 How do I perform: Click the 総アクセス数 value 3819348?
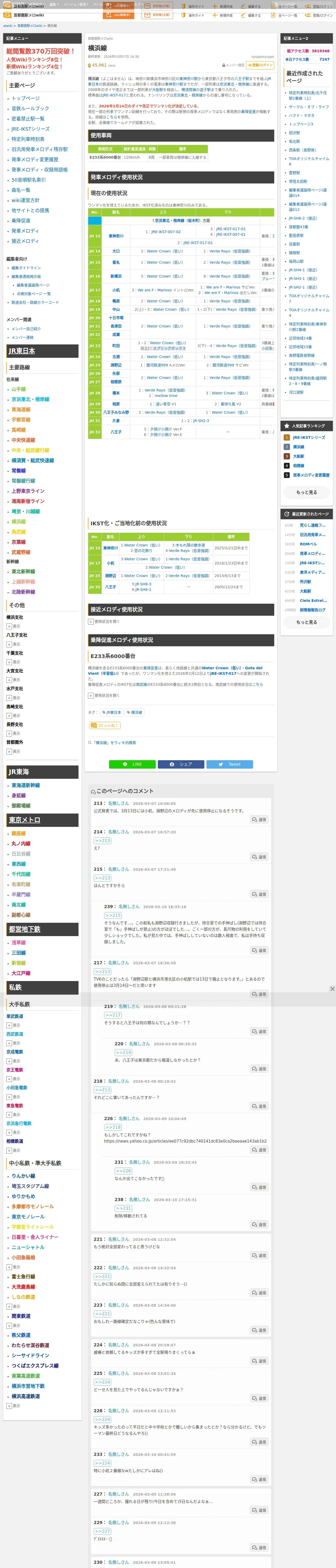pos(321,51)
